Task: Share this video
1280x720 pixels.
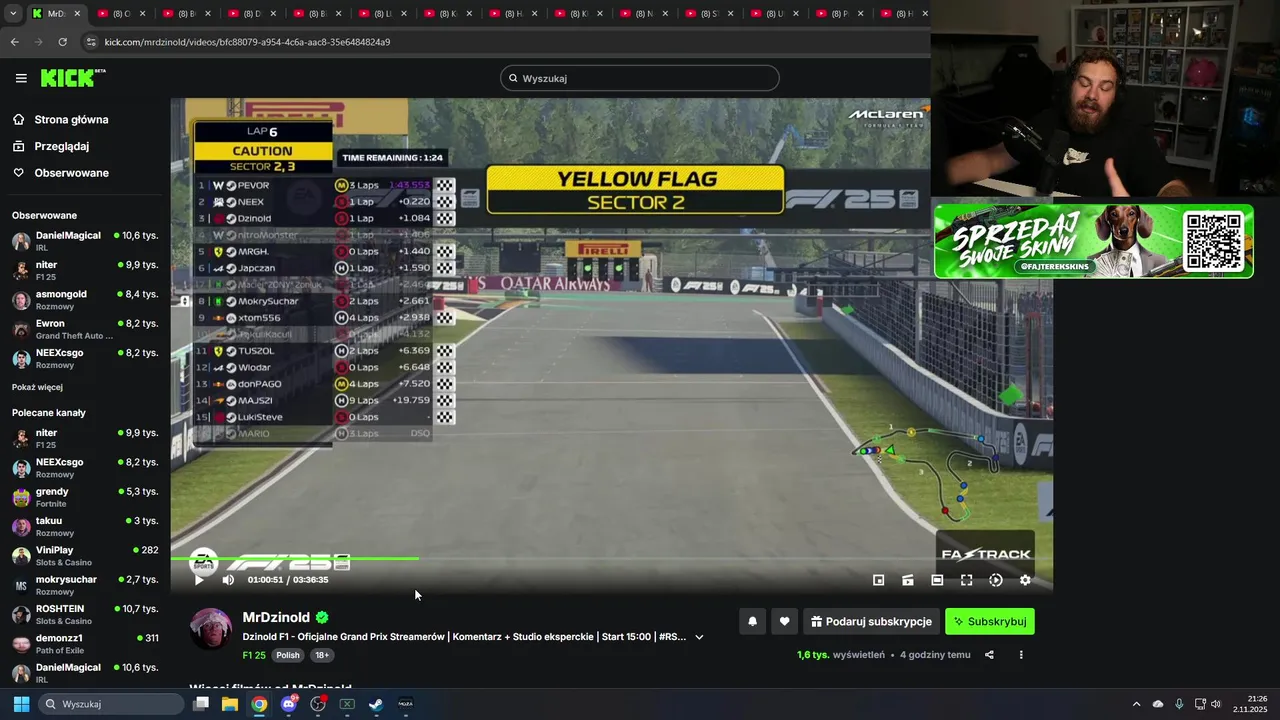Action: 989,655
